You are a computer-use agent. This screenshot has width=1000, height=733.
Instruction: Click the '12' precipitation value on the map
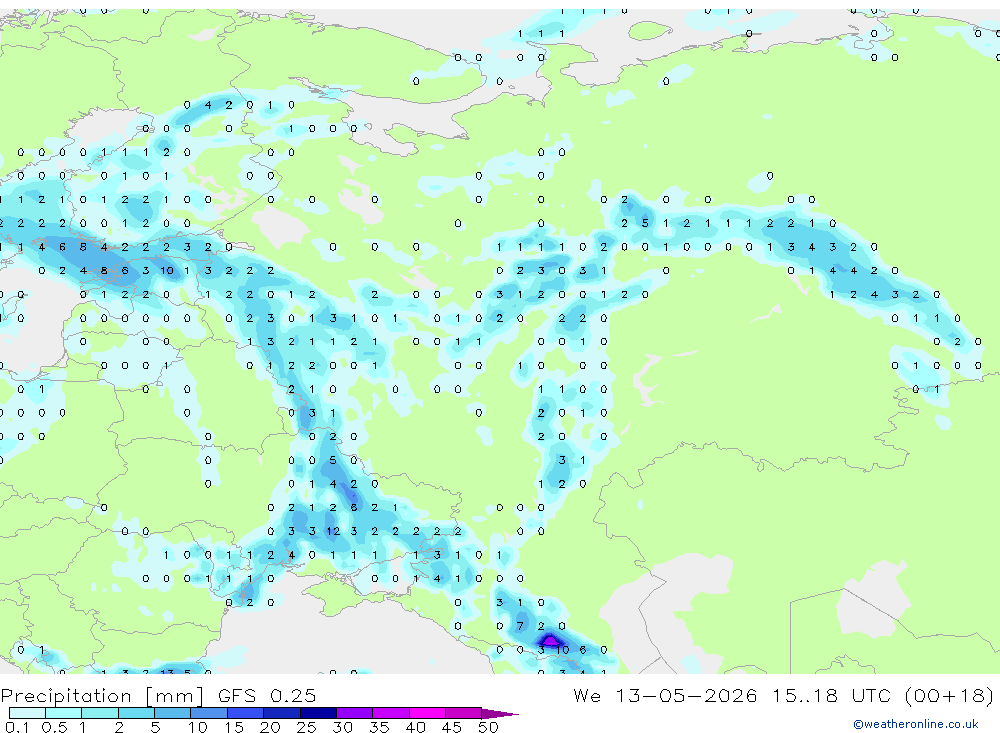pyautogui.click(x=333, y=531)
